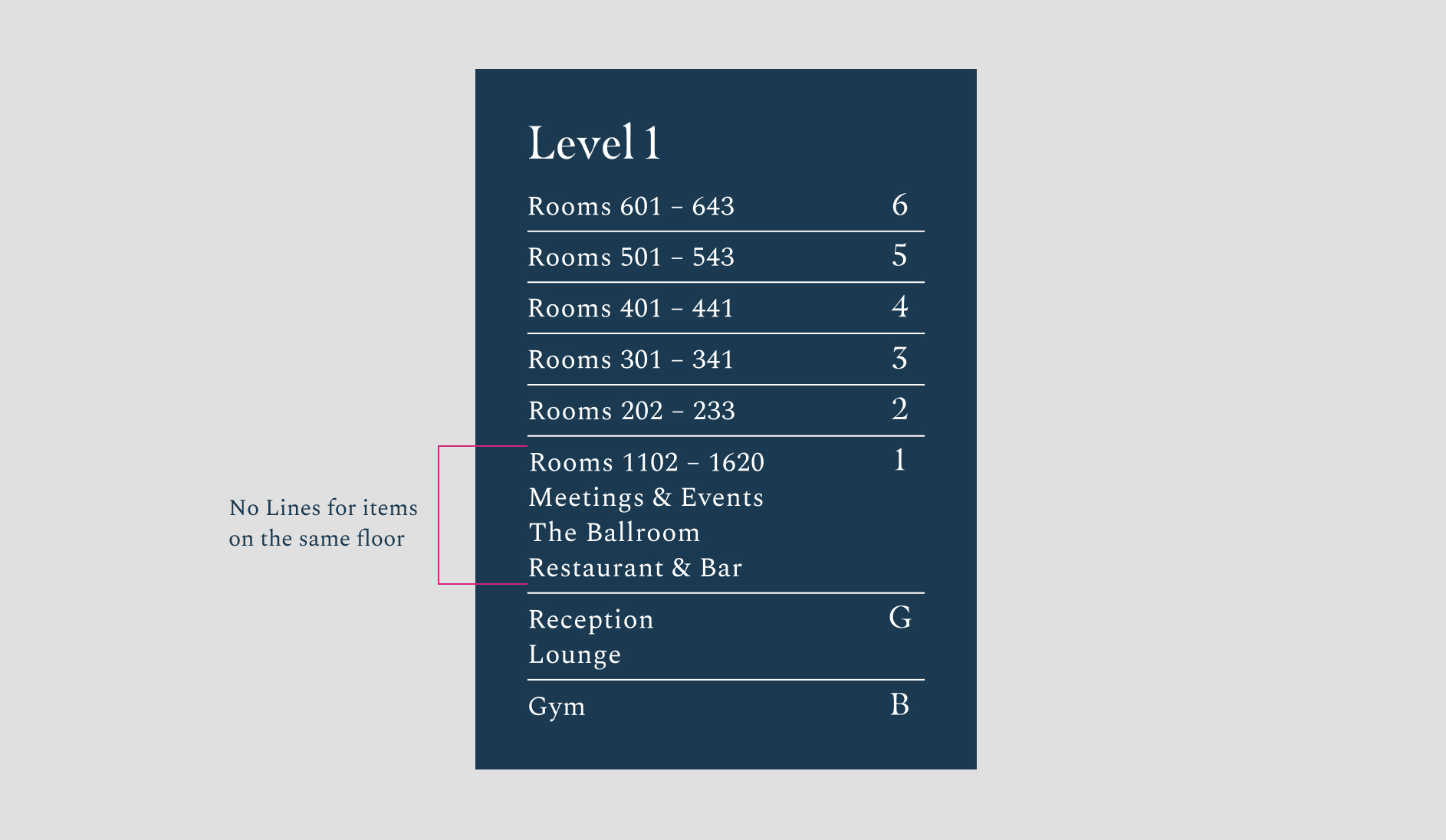This screenshot has height=840, width=1446.
Task: Select the Rooms 601 – 643 entry
Action: point(631,207)
